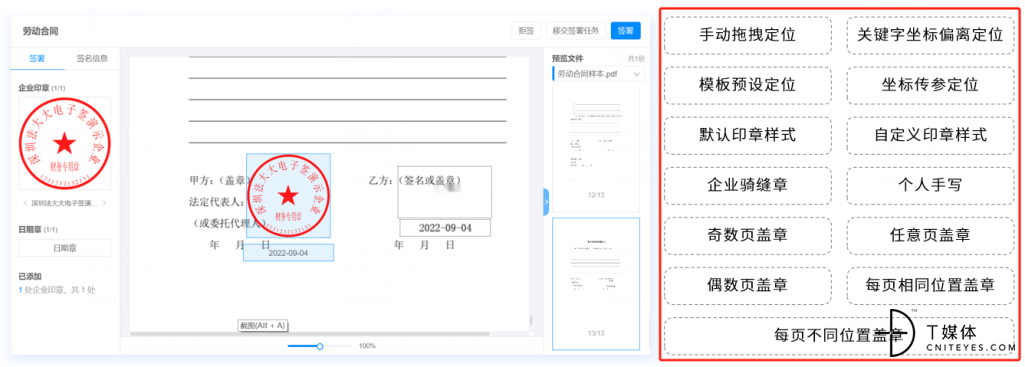Choose the 个人手写 option

(x=931, y=185)
